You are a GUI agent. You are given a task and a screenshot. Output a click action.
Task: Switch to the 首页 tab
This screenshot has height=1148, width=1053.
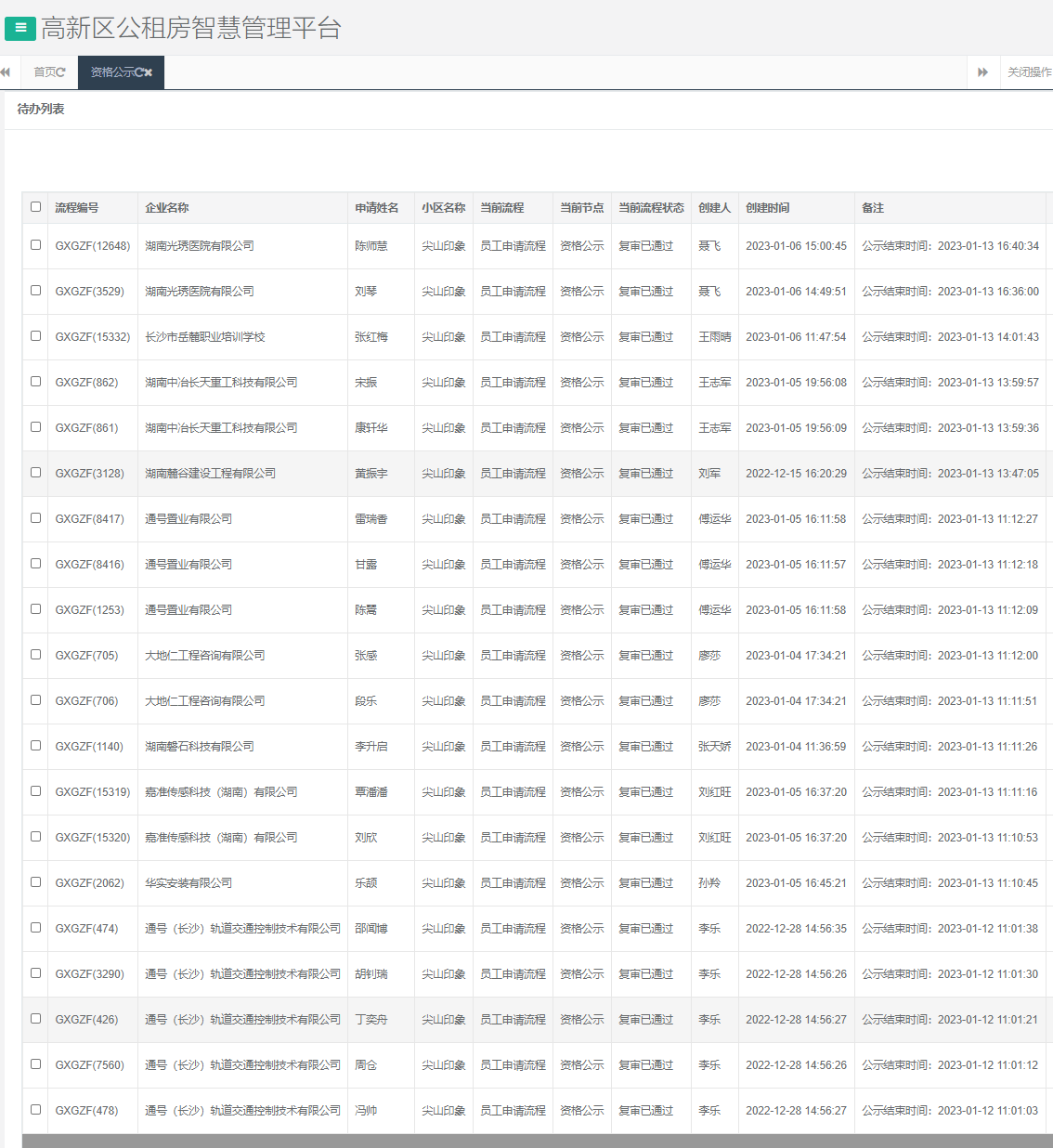tap(44, 72)
